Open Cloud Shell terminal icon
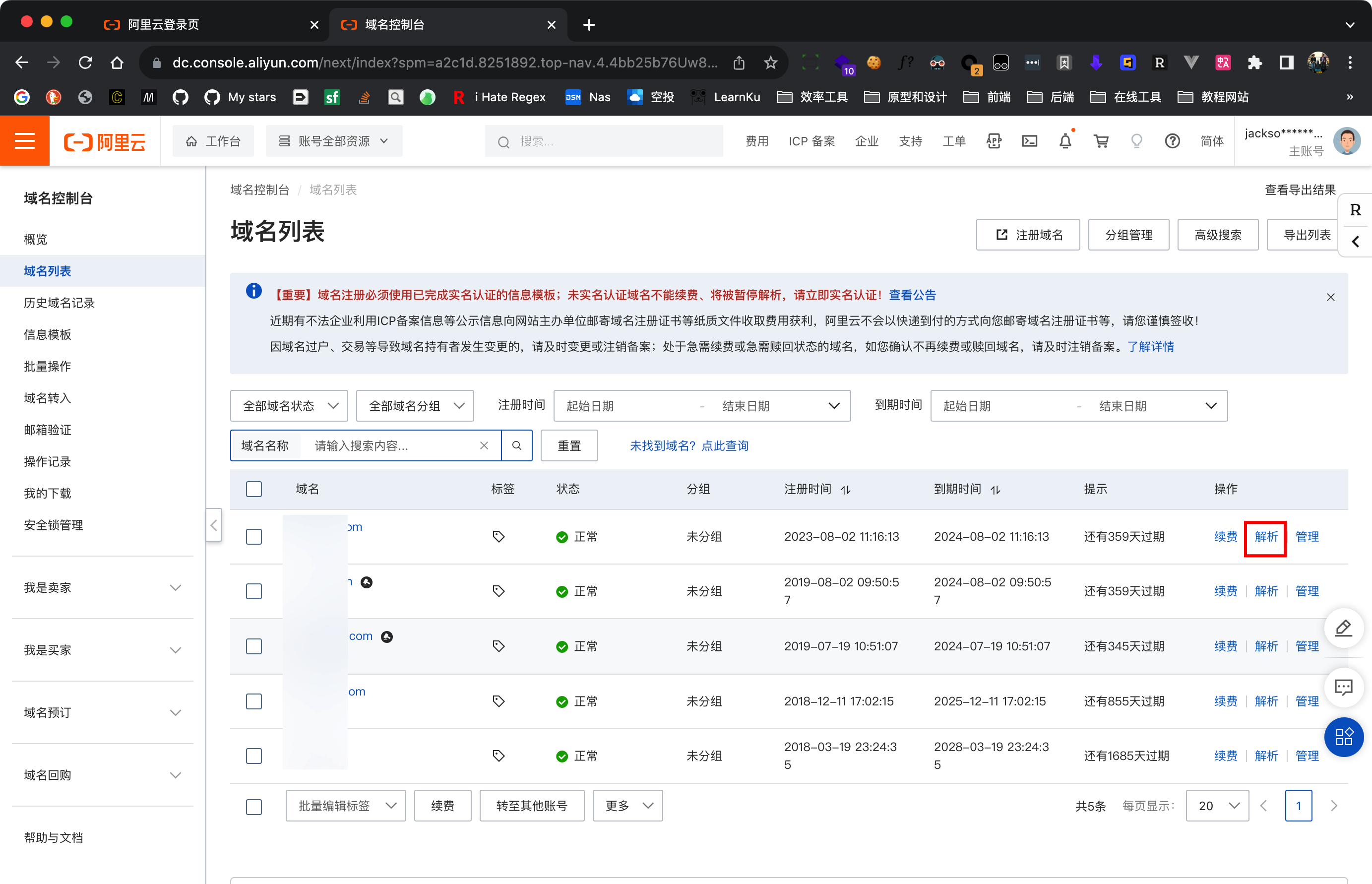The height and width of the screenshot is (884, 1372). [x=1029, y=141]
